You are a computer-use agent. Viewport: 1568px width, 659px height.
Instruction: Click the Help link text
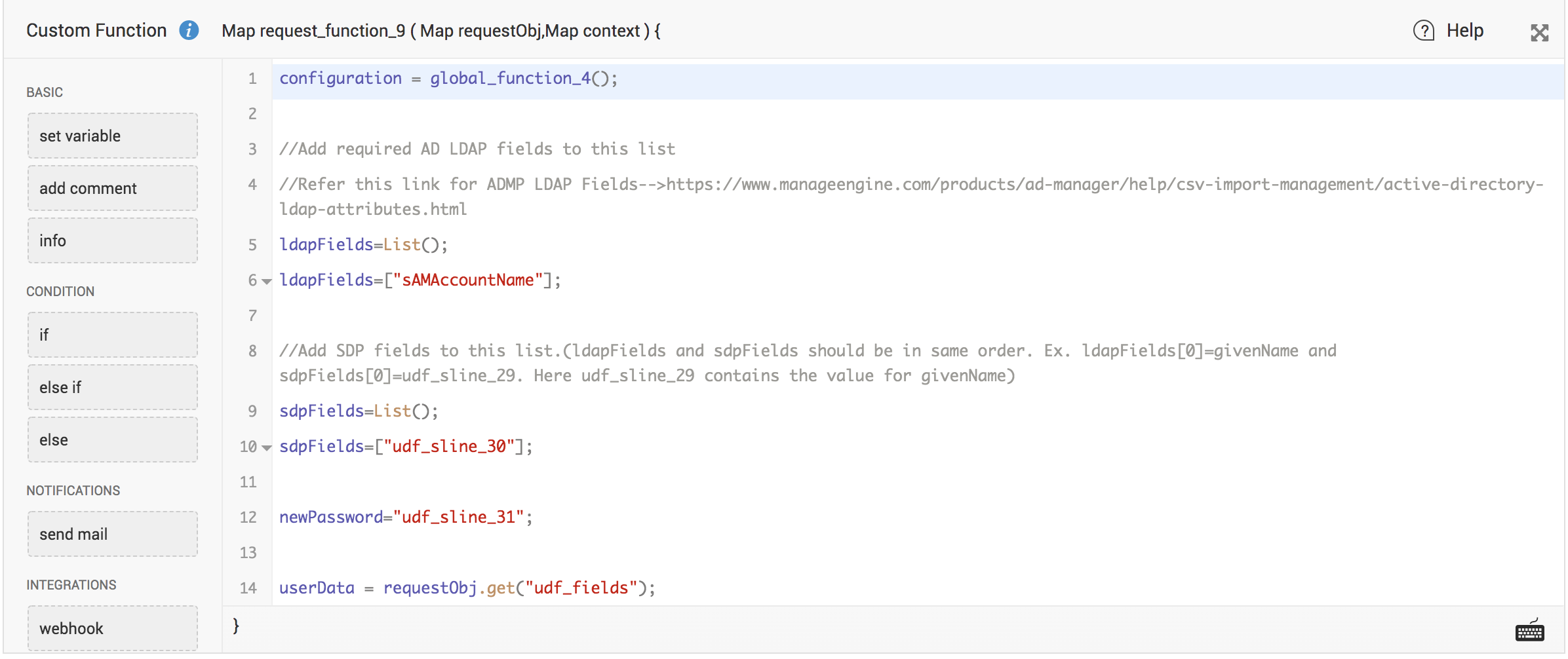(1464, 31)
